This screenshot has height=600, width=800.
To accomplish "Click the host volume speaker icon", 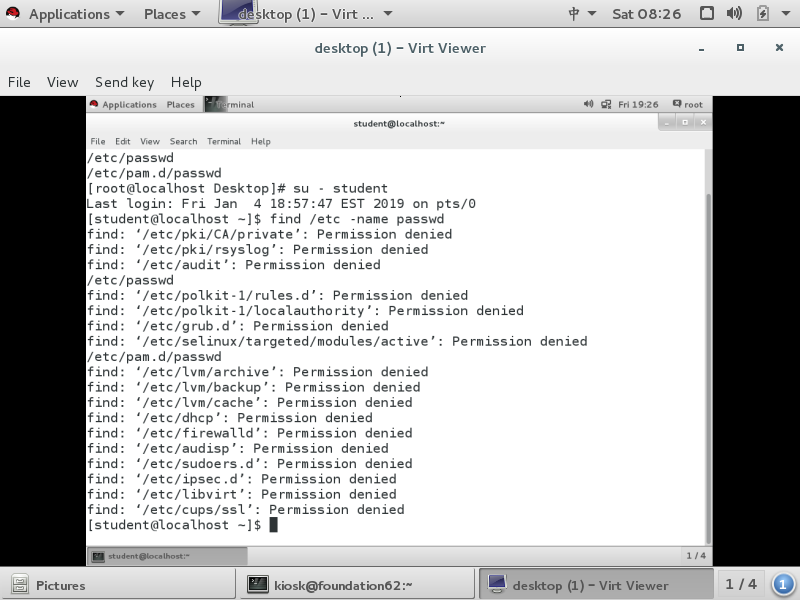I will tap(734, 13).
